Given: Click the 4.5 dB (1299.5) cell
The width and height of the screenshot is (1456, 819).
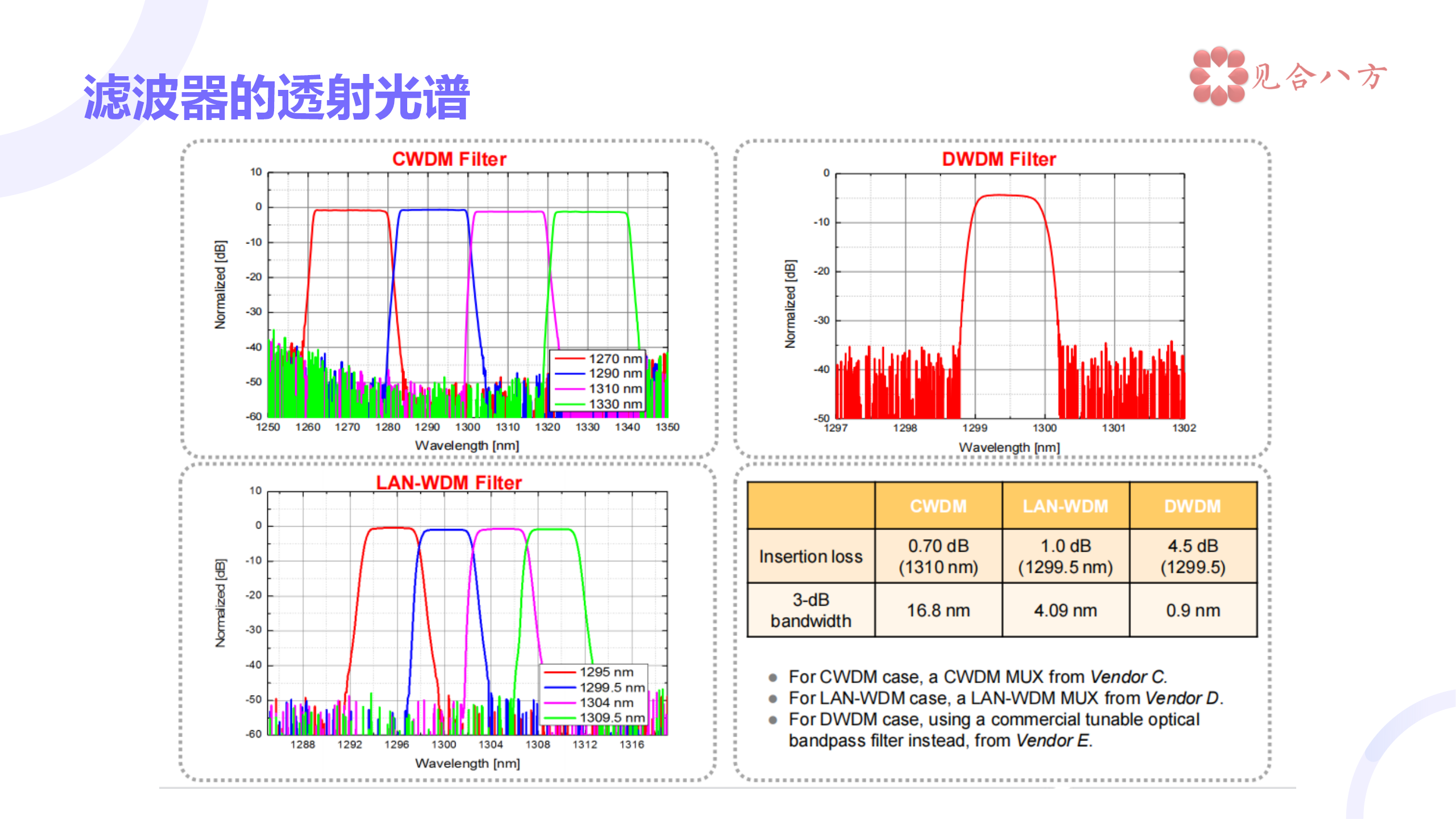Looking at the screenshot, I should coord(1193,556).
